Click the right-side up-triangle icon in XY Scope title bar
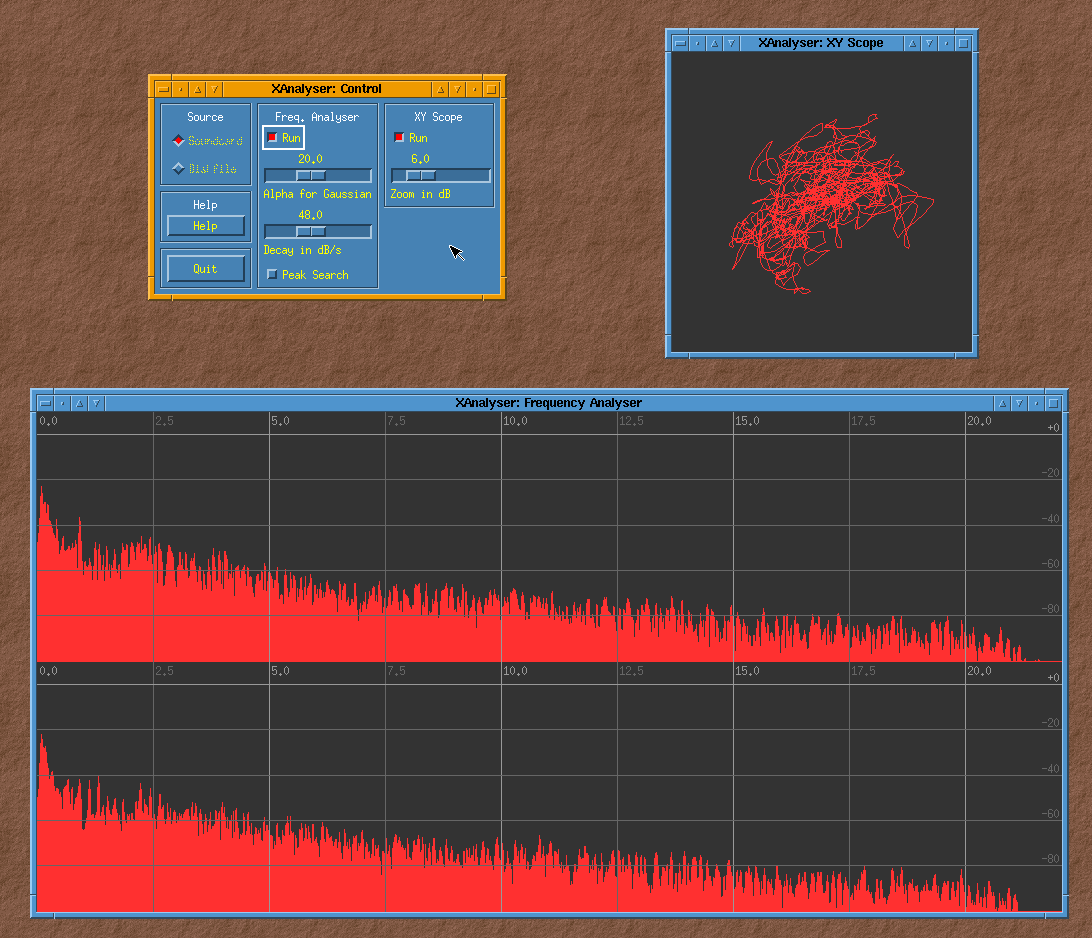 pyautogui.click(x=912, y=43)
